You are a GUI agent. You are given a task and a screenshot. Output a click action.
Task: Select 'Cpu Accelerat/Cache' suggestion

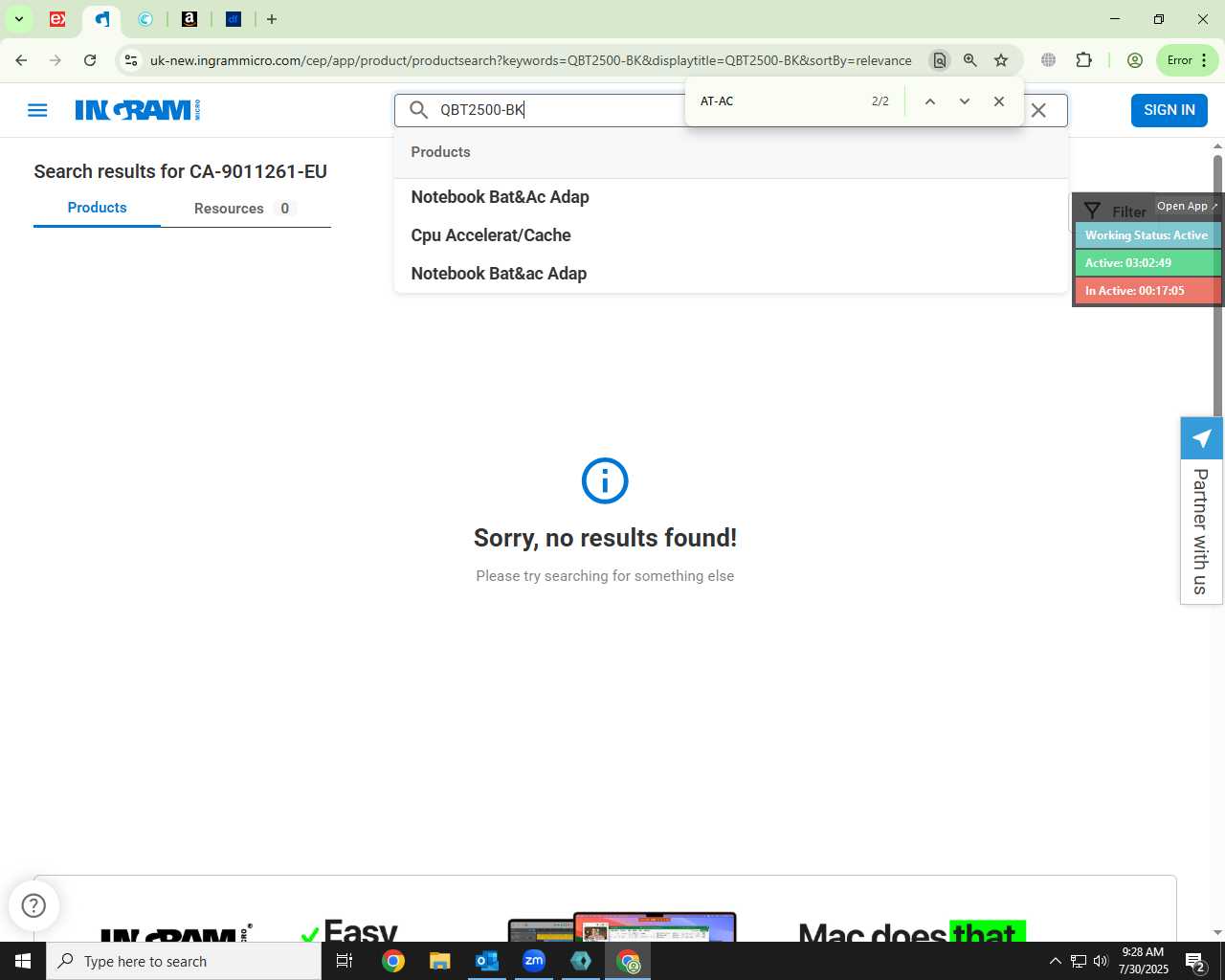coord(731,235)
